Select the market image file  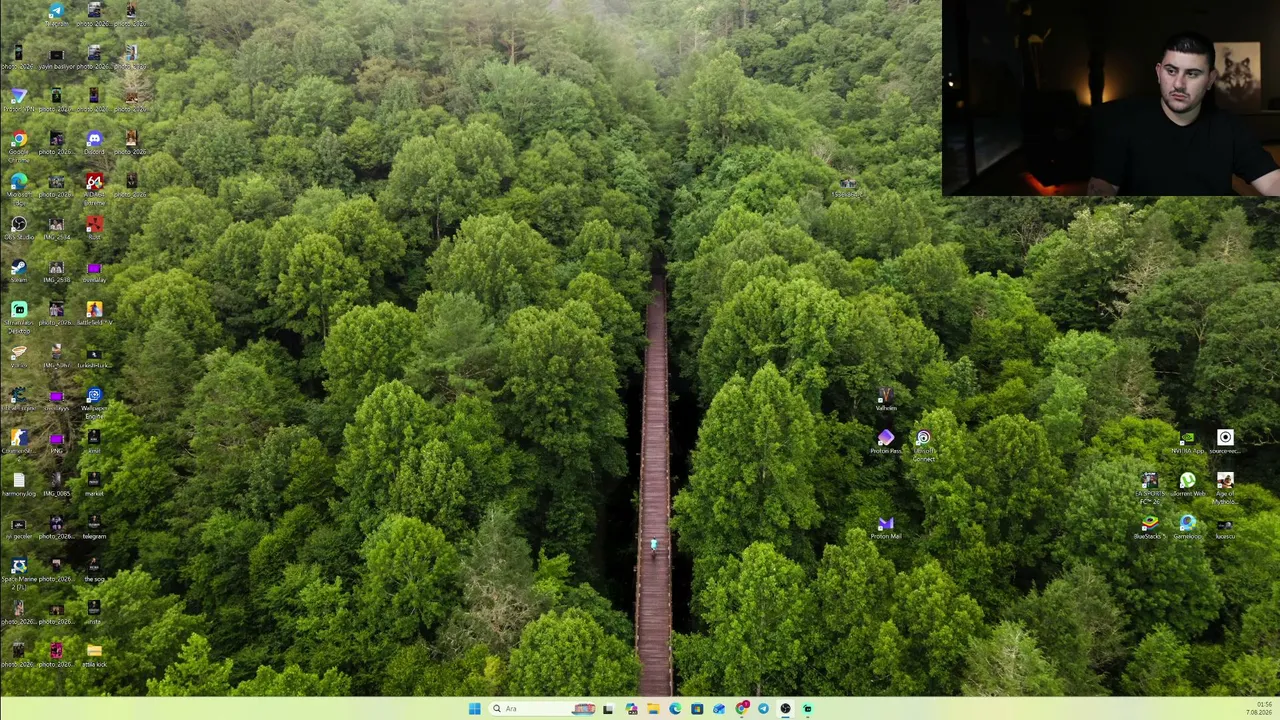[94, 486]
